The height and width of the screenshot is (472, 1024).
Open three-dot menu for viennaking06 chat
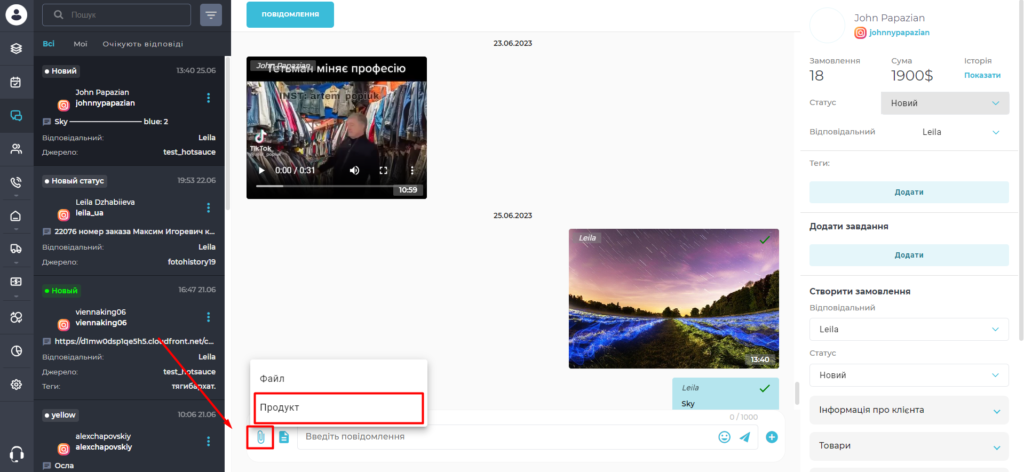click(208, 317)
